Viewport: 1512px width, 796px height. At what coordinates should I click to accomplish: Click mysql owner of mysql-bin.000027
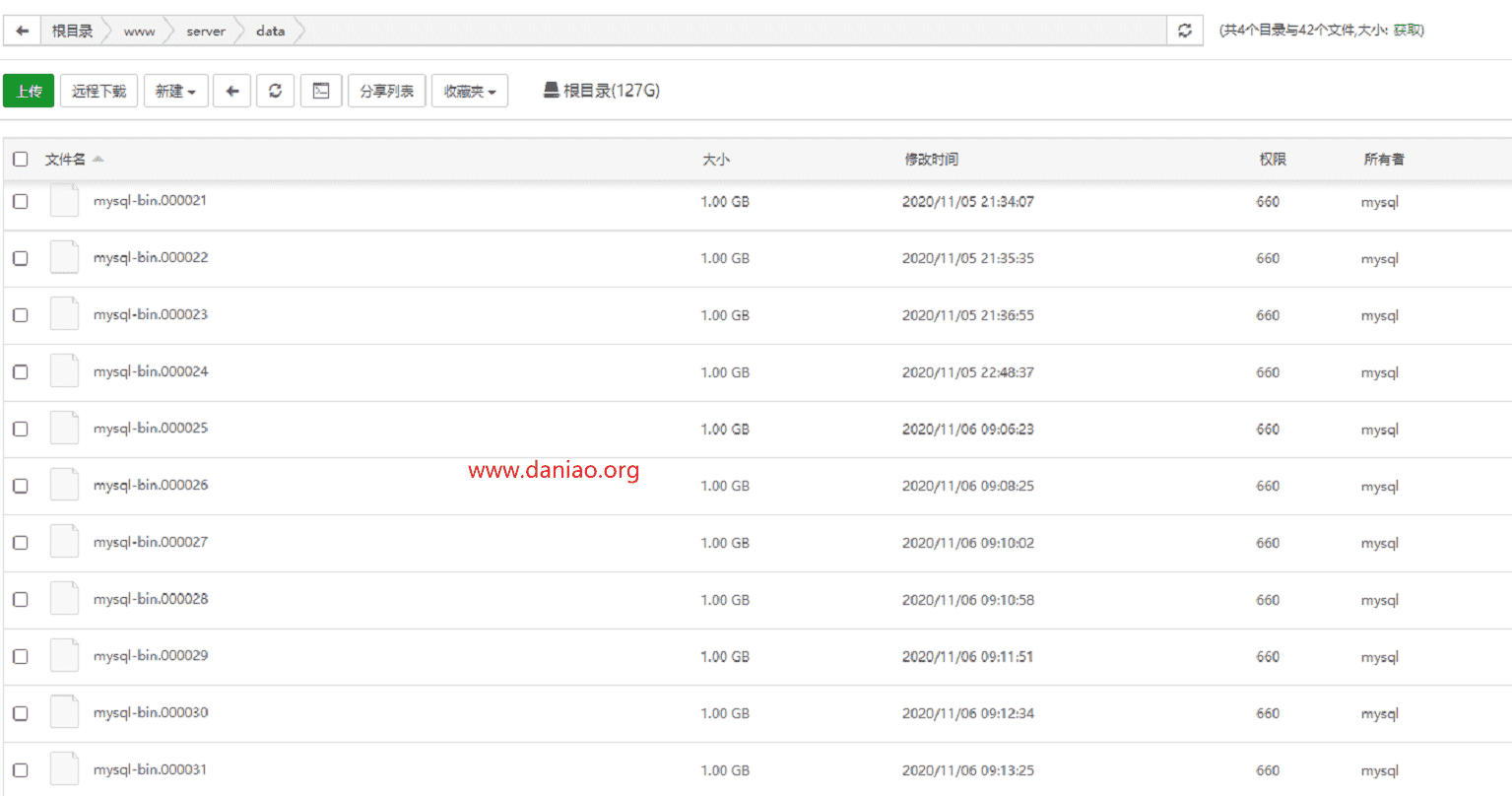(1380, 544)
